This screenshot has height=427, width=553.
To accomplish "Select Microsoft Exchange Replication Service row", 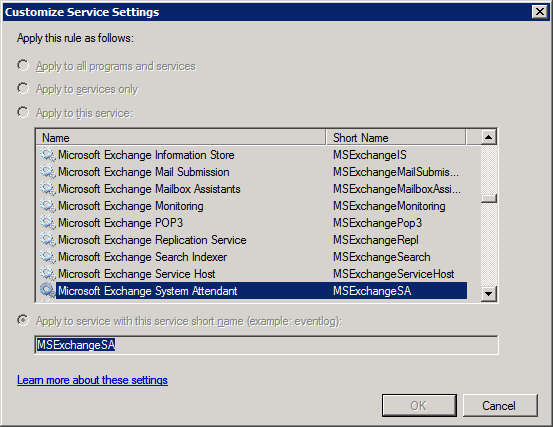I will click(252, 240).
